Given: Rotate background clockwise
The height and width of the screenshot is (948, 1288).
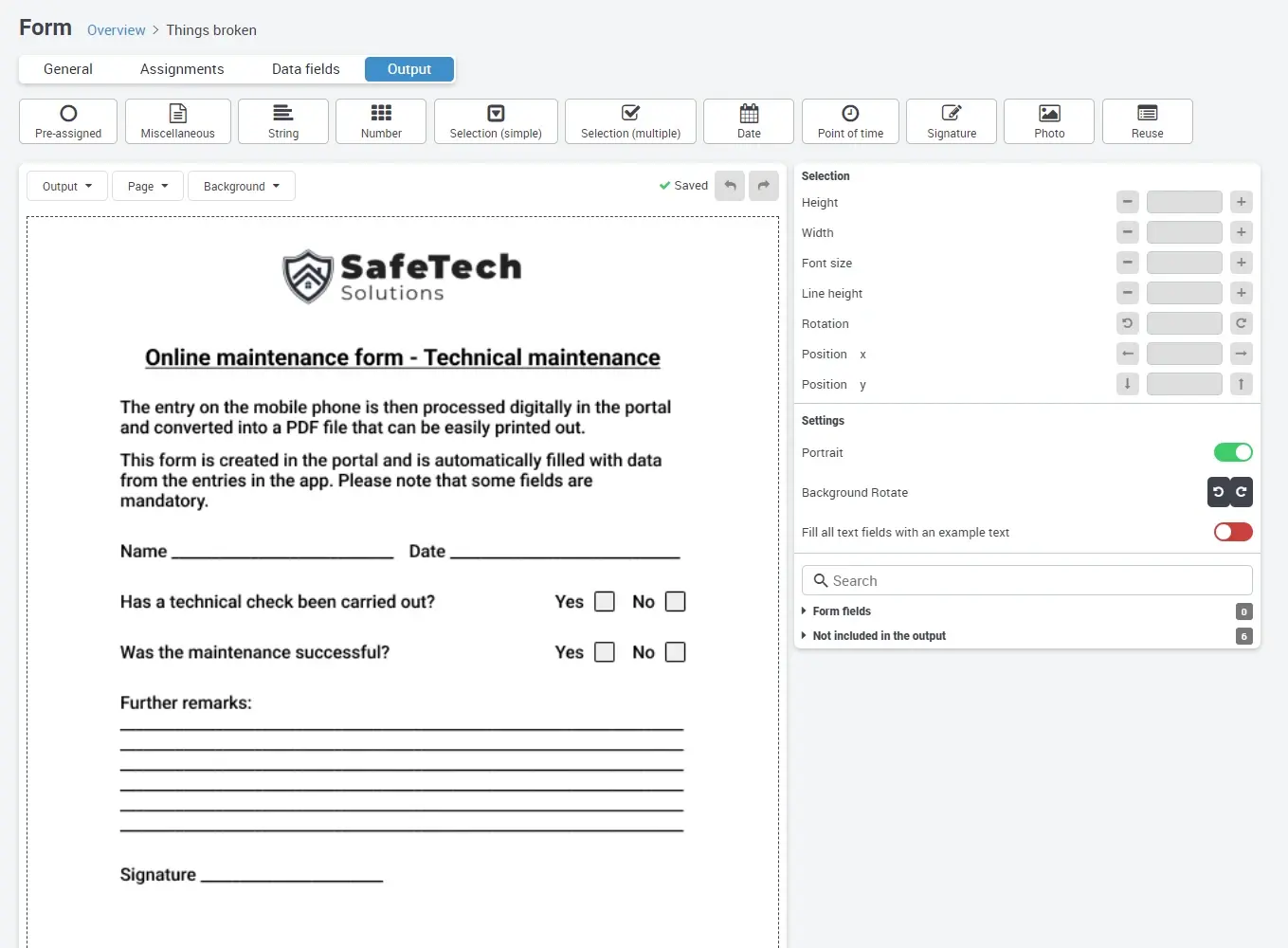Looking at the screenshot, I should point(1242,492).
